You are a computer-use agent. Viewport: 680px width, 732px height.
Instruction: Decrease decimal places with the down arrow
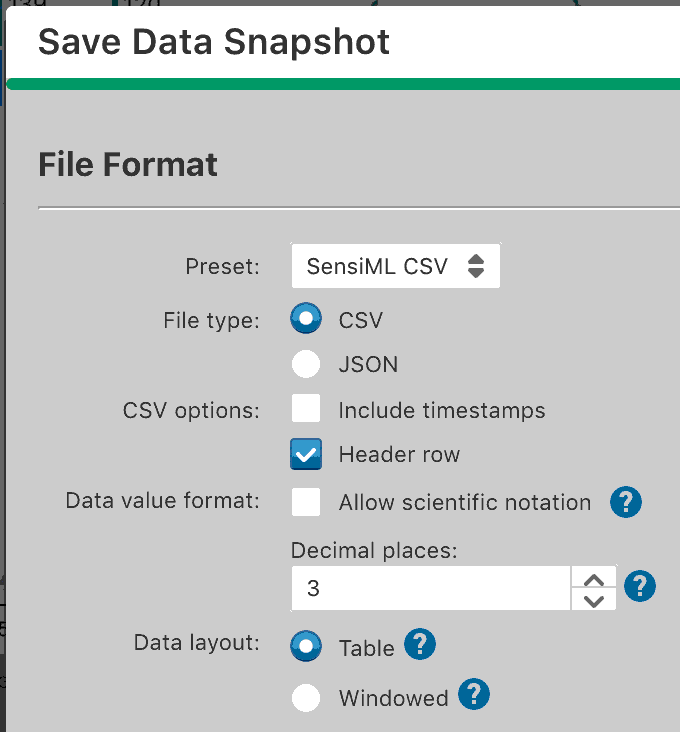click(x=594, y=600)
